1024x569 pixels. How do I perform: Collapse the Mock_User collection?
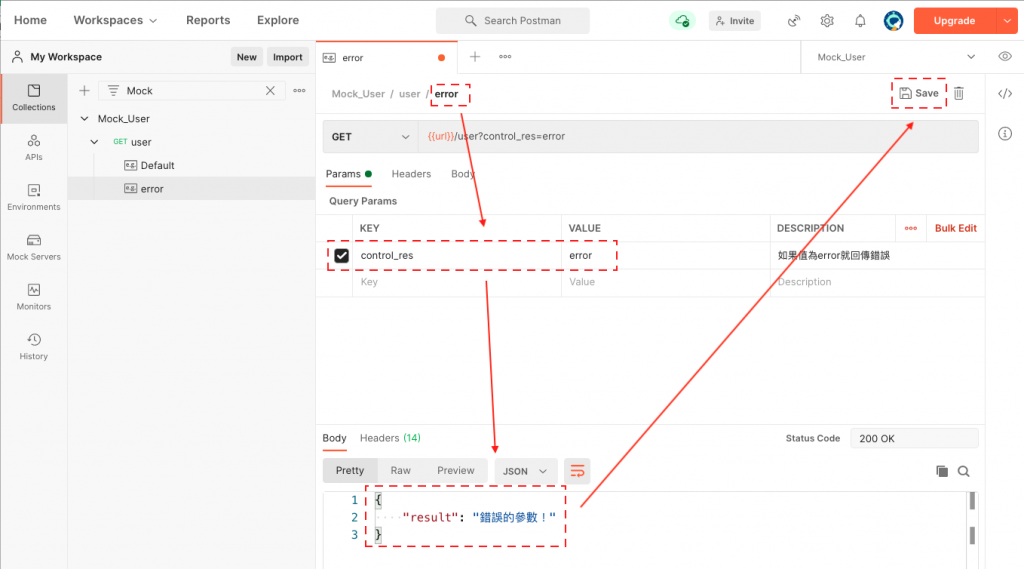[84, 118]
